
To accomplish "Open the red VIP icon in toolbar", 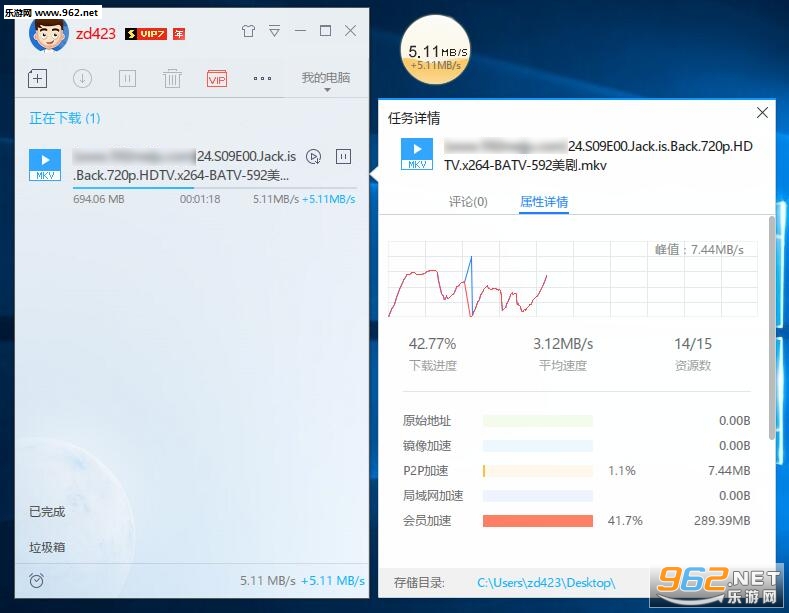I will click(x=217, y=79).
